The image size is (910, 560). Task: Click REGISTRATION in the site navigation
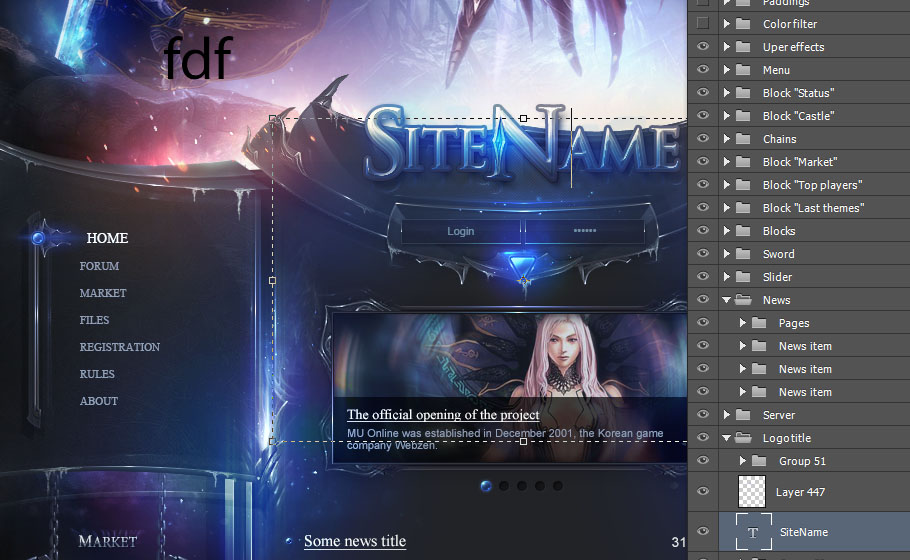120,347
